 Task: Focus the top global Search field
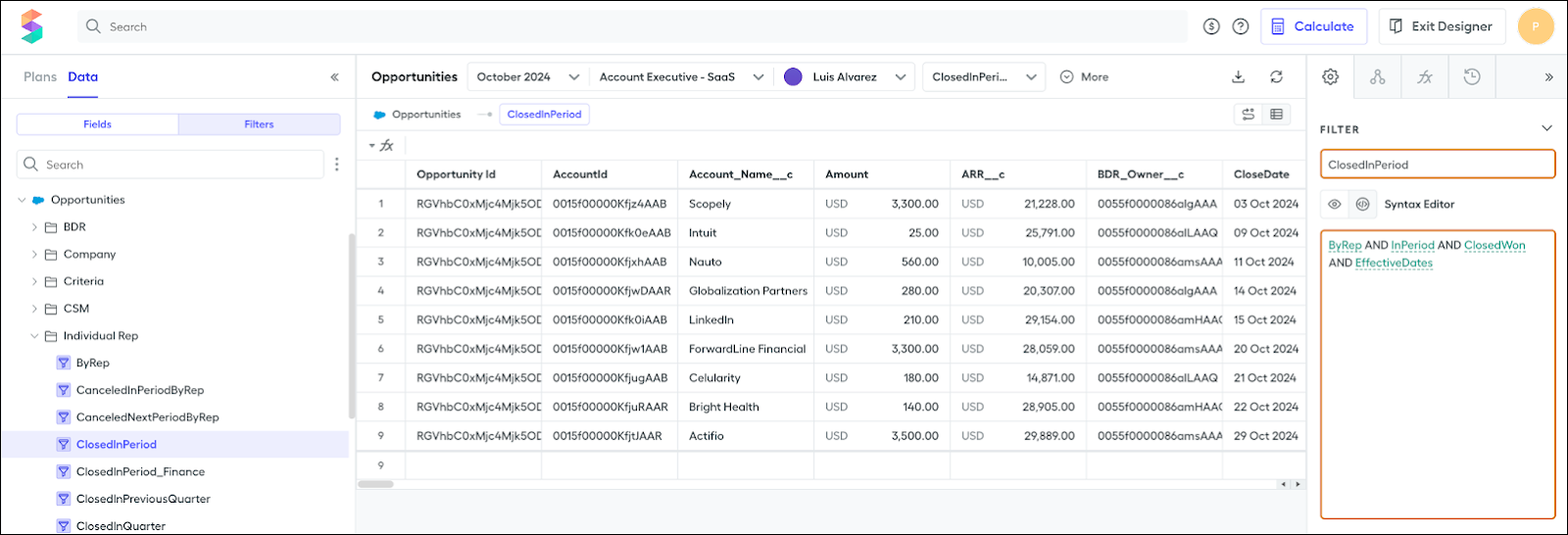pos(632,26)
